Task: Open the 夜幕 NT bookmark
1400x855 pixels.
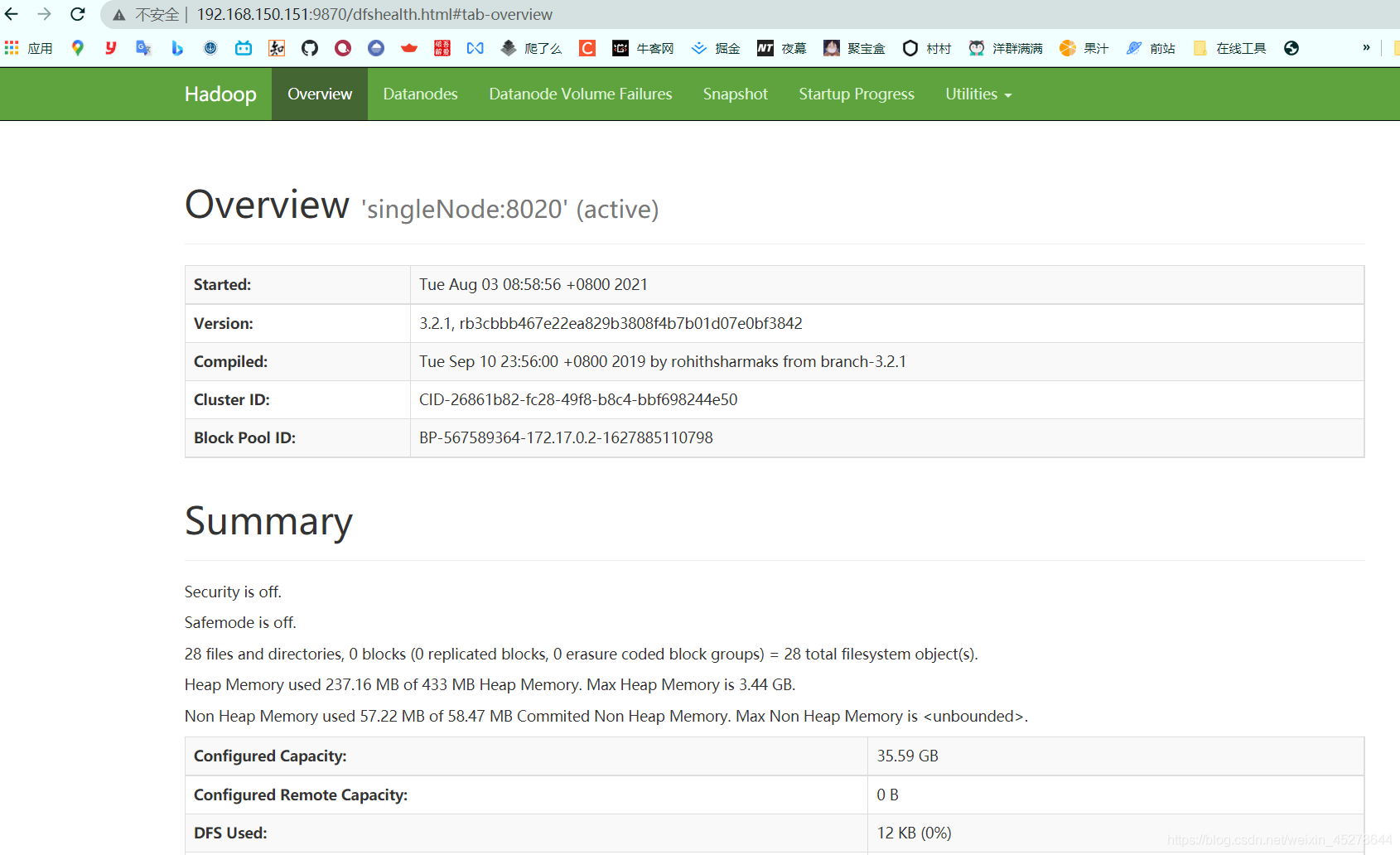Action: click(x=782, y=48)
